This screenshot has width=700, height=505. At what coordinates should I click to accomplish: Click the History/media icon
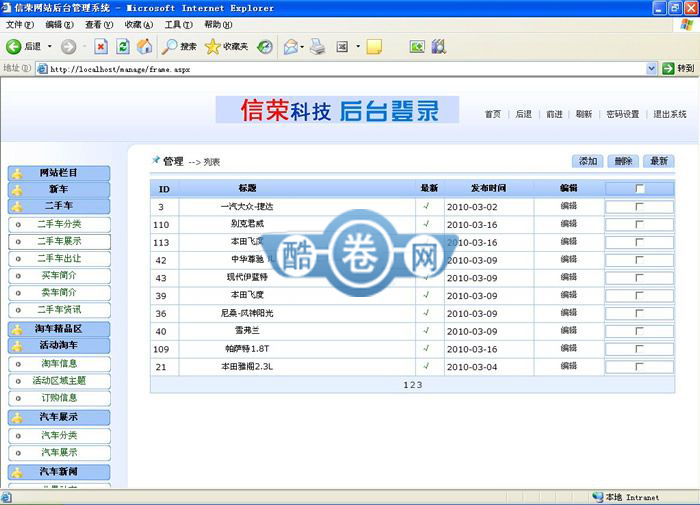pos(265,46)
